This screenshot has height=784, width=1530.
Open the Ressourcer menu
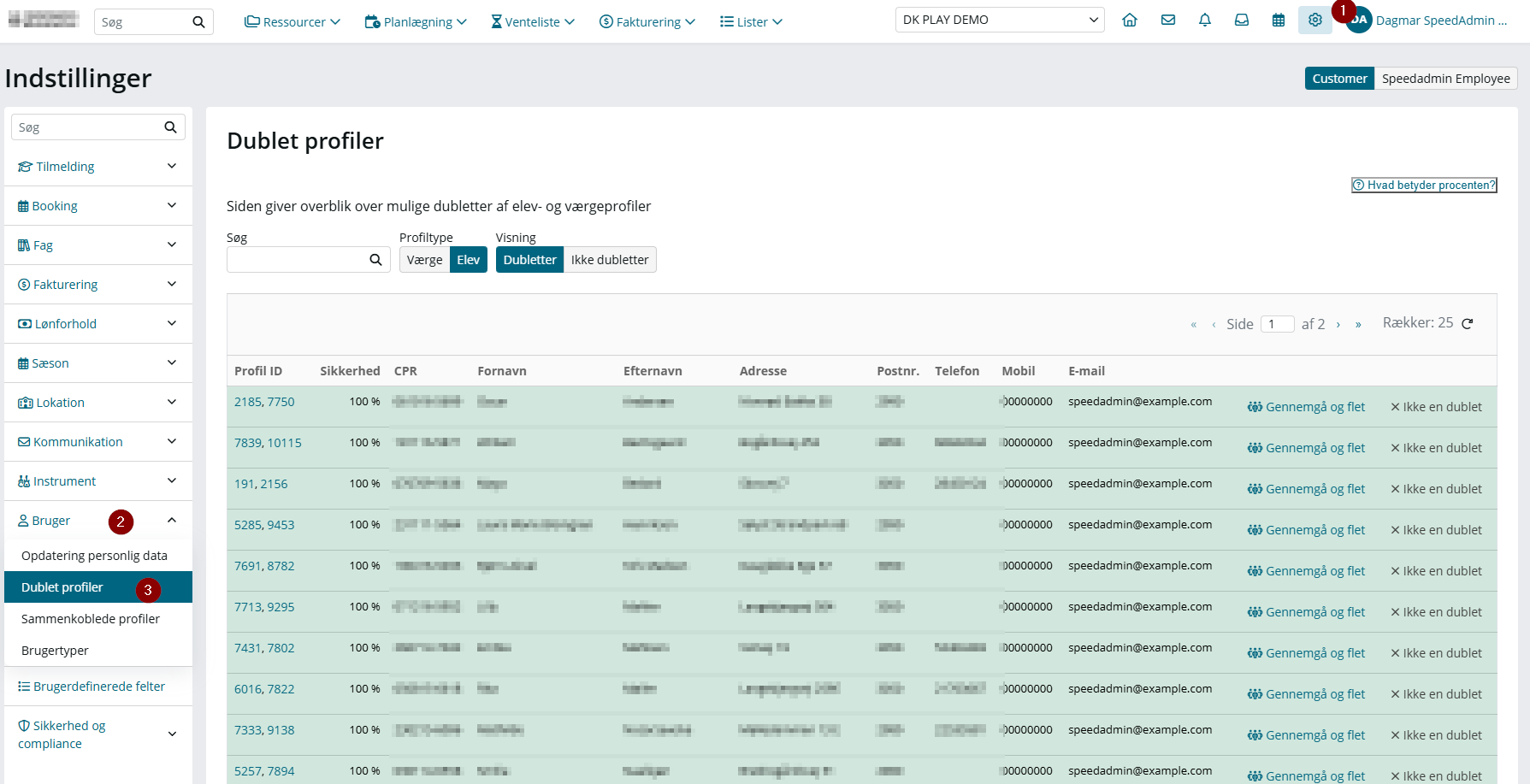point(292,22)
